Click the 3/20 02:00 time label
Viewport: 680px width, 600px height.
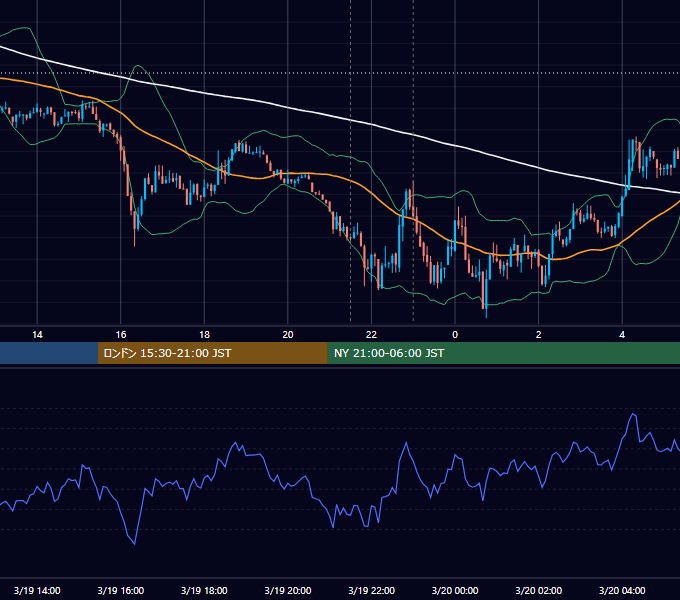(x=539, y=590)
